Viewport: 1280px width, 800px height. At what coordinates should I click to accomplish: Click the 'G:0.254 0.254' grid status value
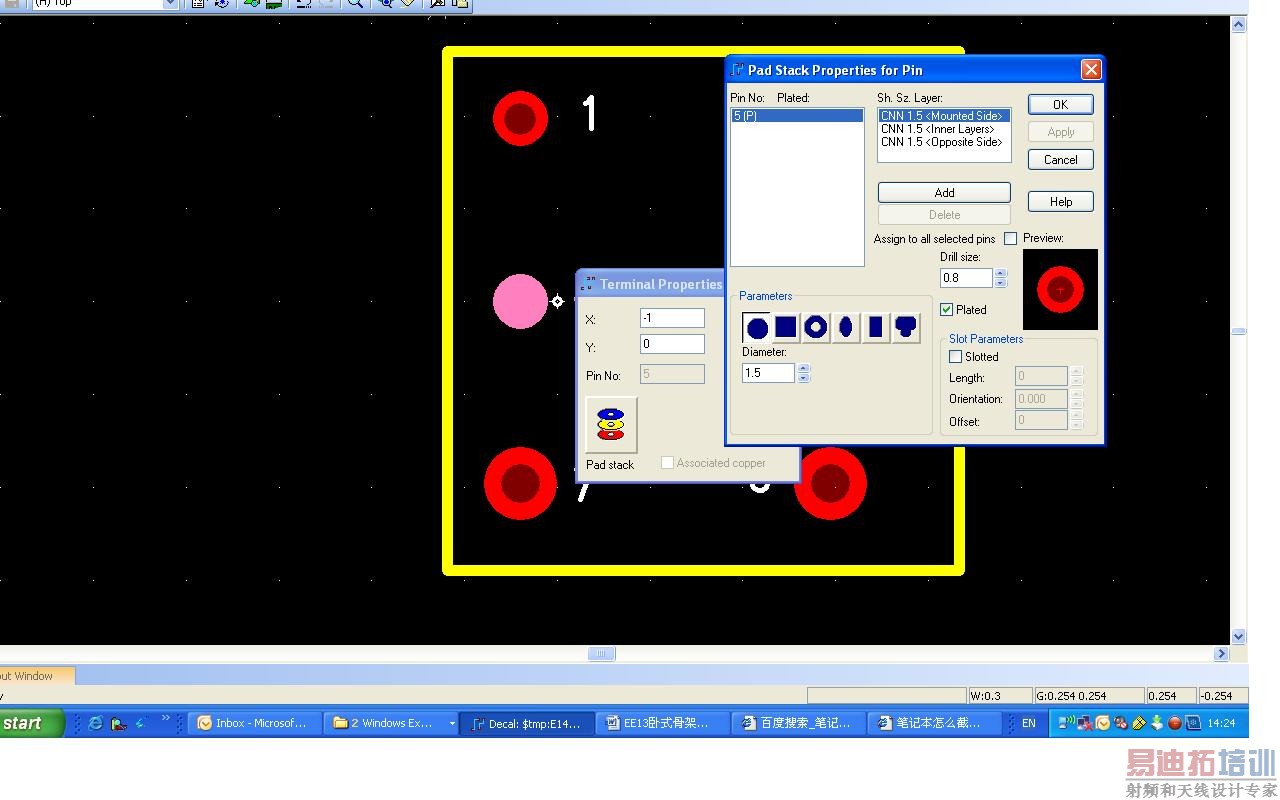click(1071, 696)
